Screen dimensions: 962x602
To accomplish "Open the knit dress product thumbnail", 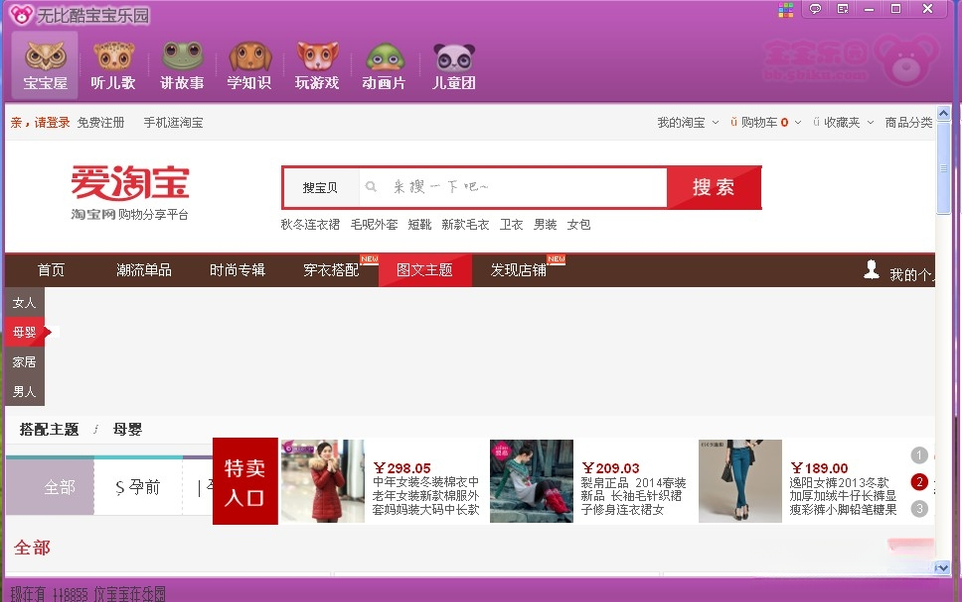I will tap(531, 481).
